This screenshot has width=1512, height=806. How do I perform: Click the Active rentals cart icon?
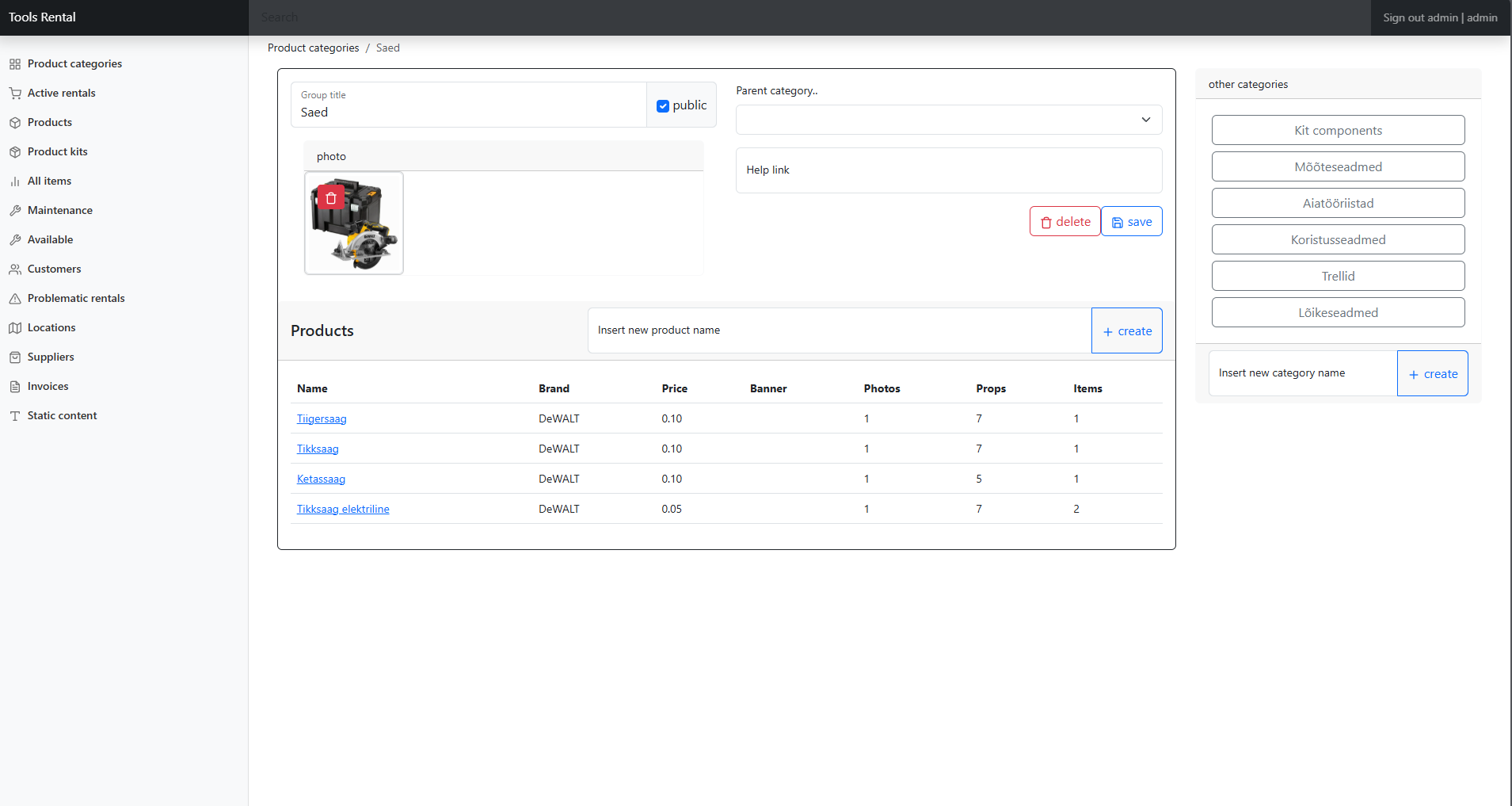click(x=15, y=94)
